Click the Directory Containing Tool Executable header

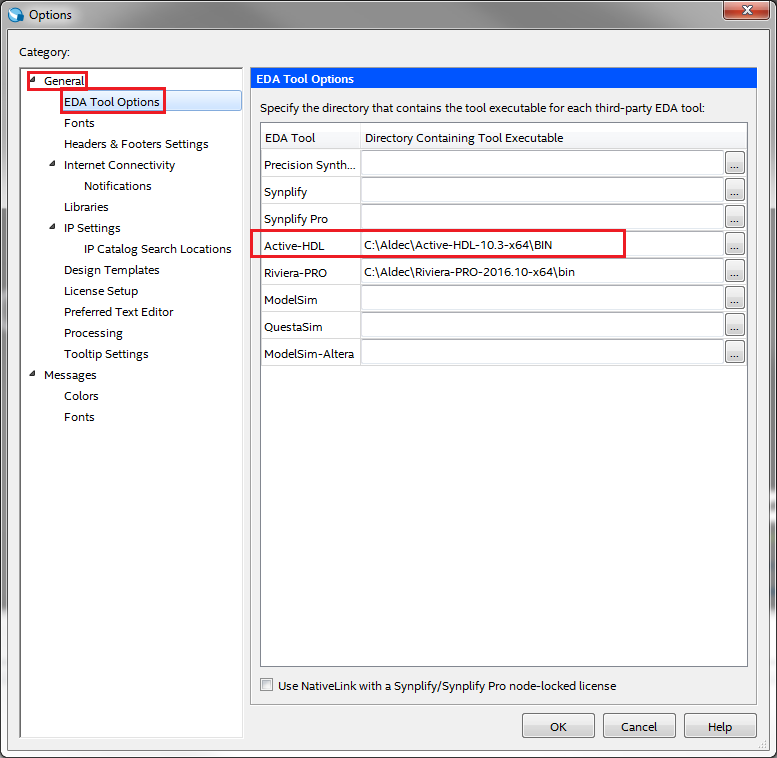coord(553,137)
